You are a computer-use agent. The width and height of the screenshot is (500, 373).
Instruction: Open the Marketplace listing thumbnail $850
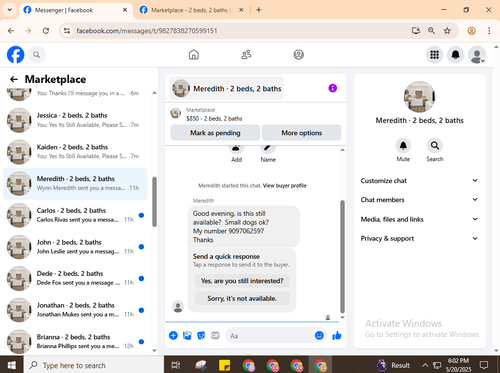[176, 113]
